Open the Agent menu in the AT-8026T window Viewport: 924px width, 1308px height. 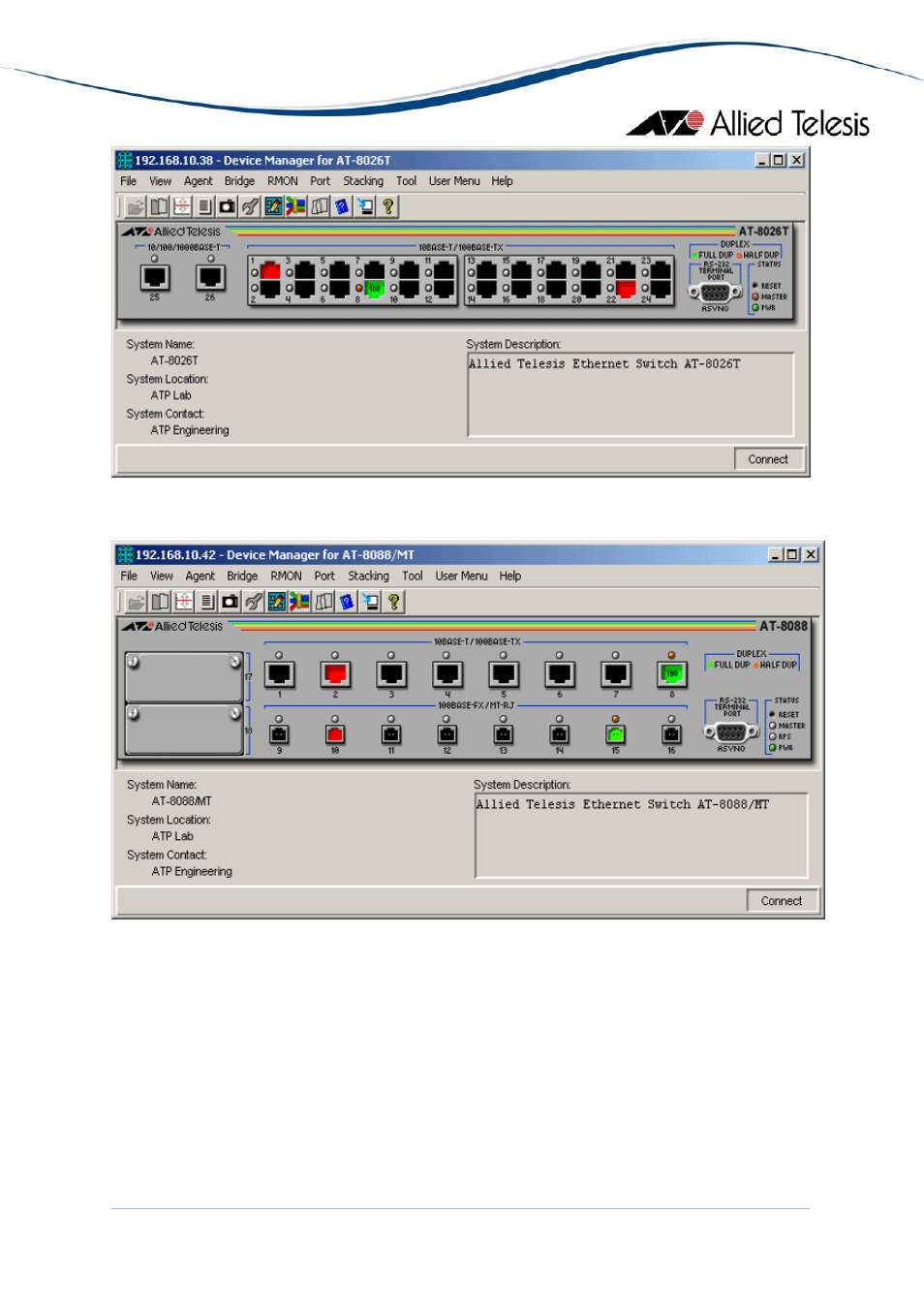point(199,181)
